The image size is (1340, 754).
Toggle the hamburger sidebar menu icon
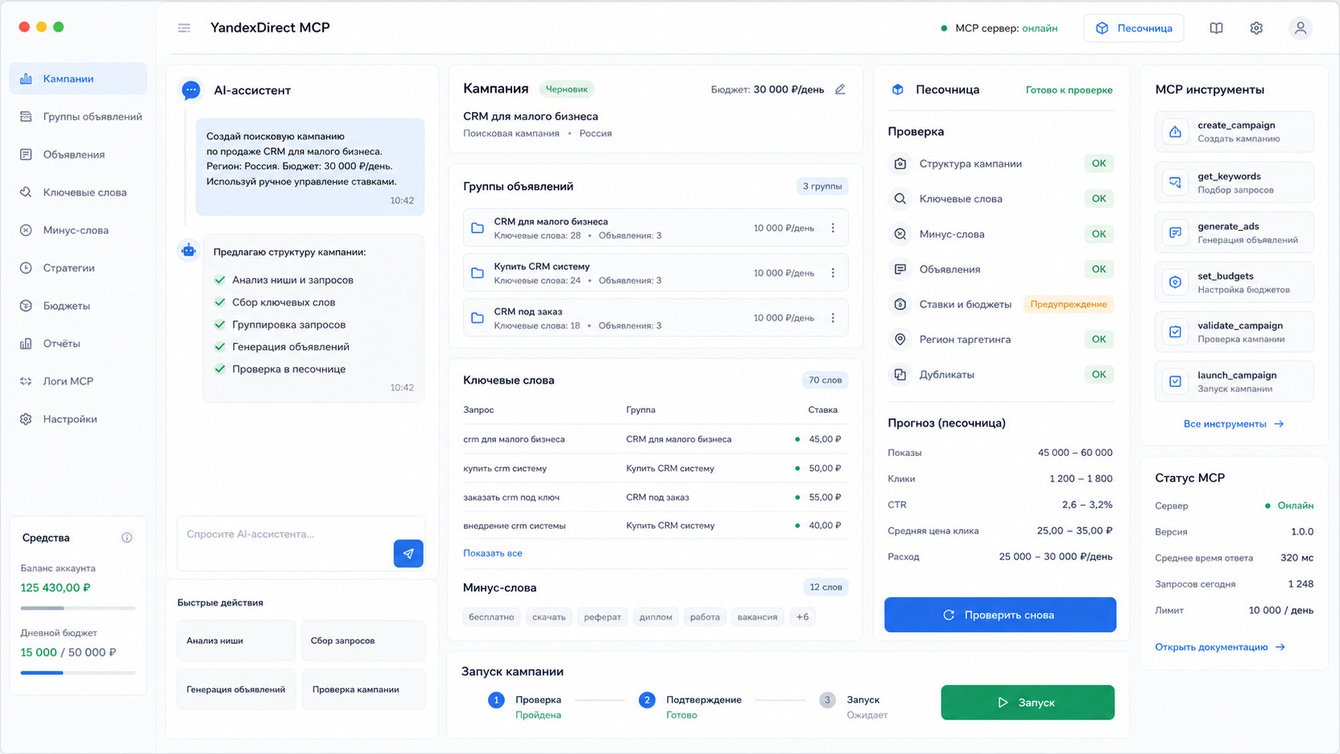184,28
